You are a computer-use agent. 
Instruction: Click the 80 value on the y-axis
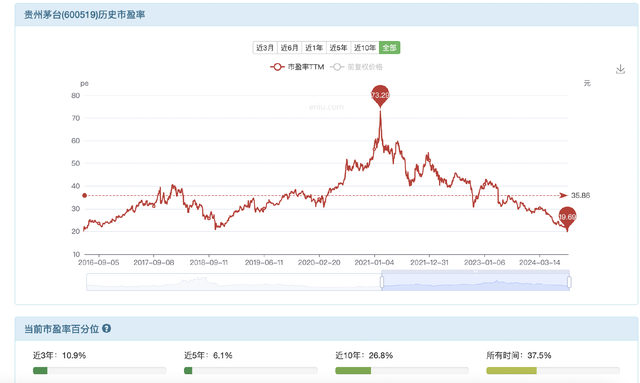[76, 96]
